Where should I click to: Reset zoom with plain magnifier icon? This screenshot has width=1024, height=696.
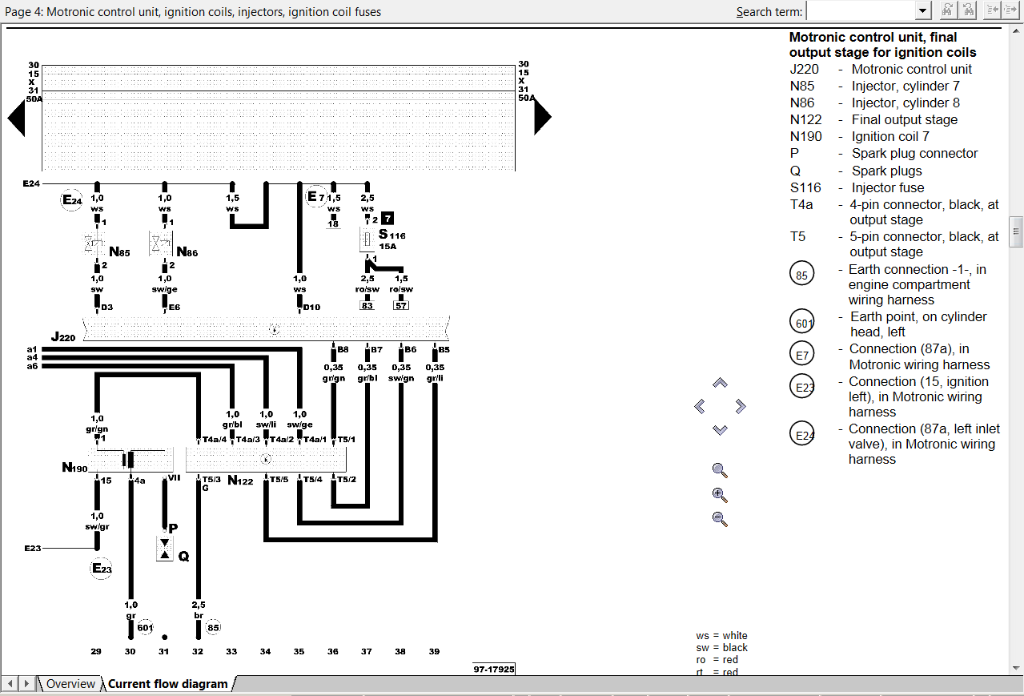tap(719, 470)
